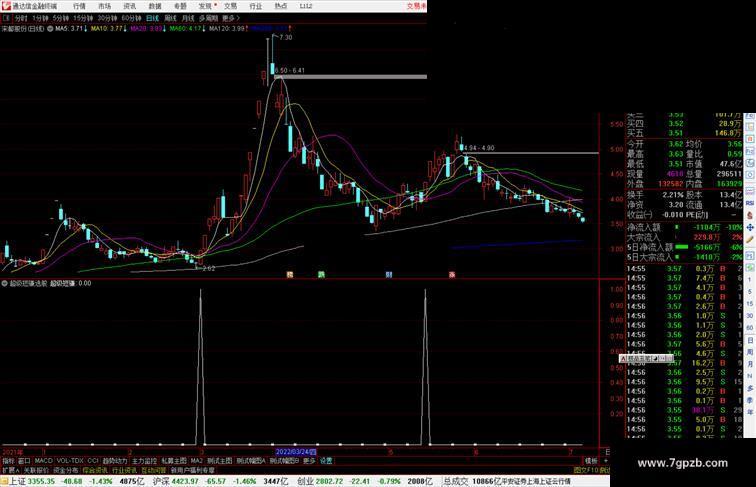
Task: Select the move cross-arrows tool icon
Action: (x=750, y=227)
